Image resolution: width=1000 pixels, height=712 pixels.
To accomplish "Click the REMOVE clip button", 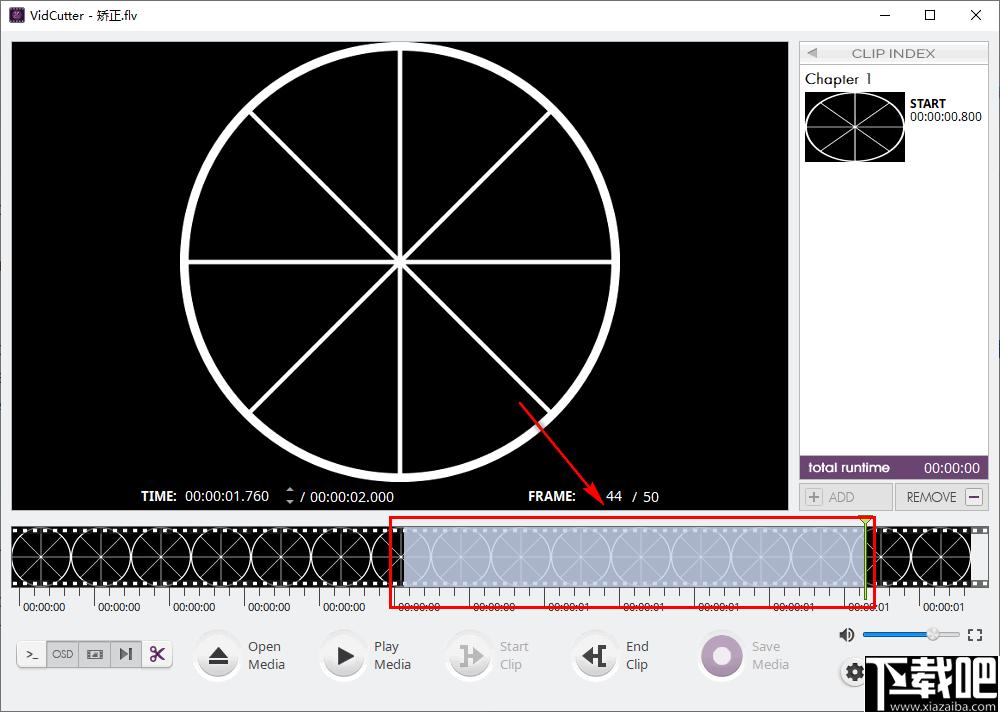I will 942,497.
